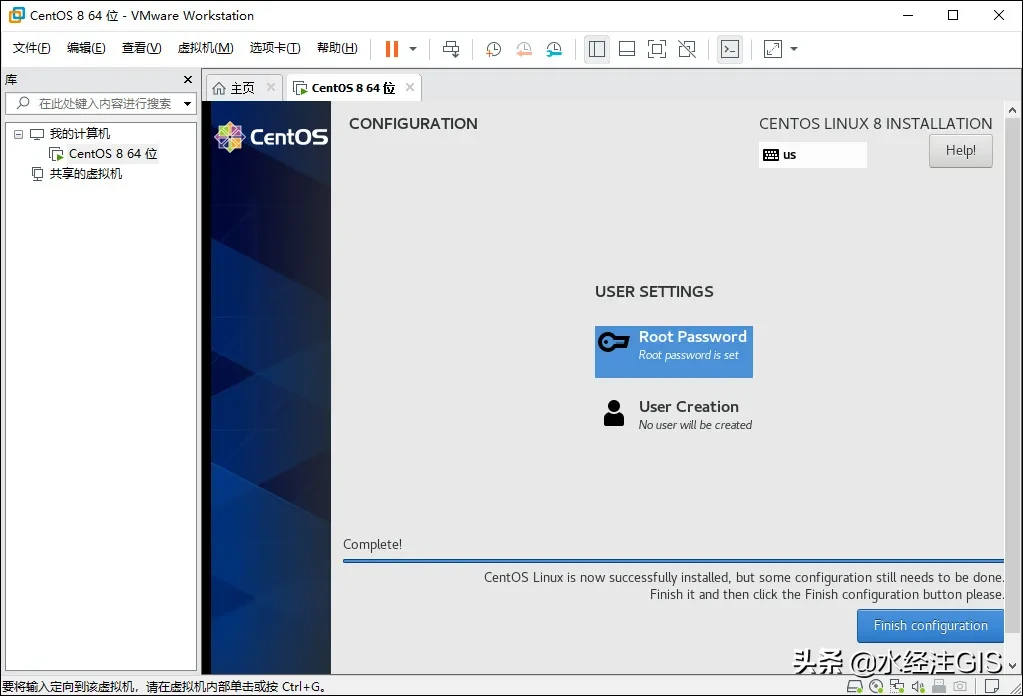Viewport: 1023px width, 696px height.
Task: Select 共享的虚拟机 in the library tree
Action: (x=85, y=174)
